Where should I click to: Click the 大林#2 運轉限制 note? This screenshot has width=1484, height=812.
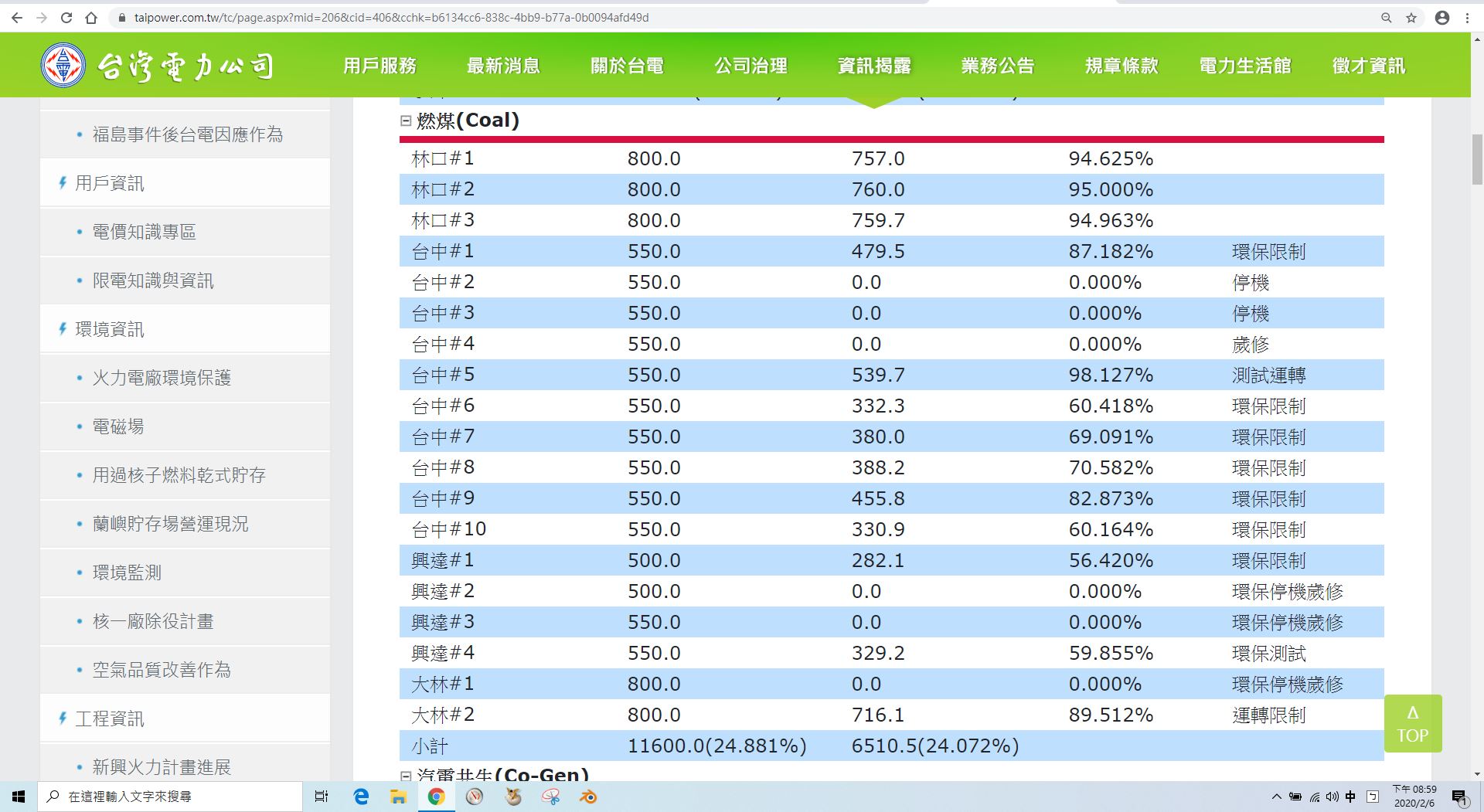pos(1268,715)
